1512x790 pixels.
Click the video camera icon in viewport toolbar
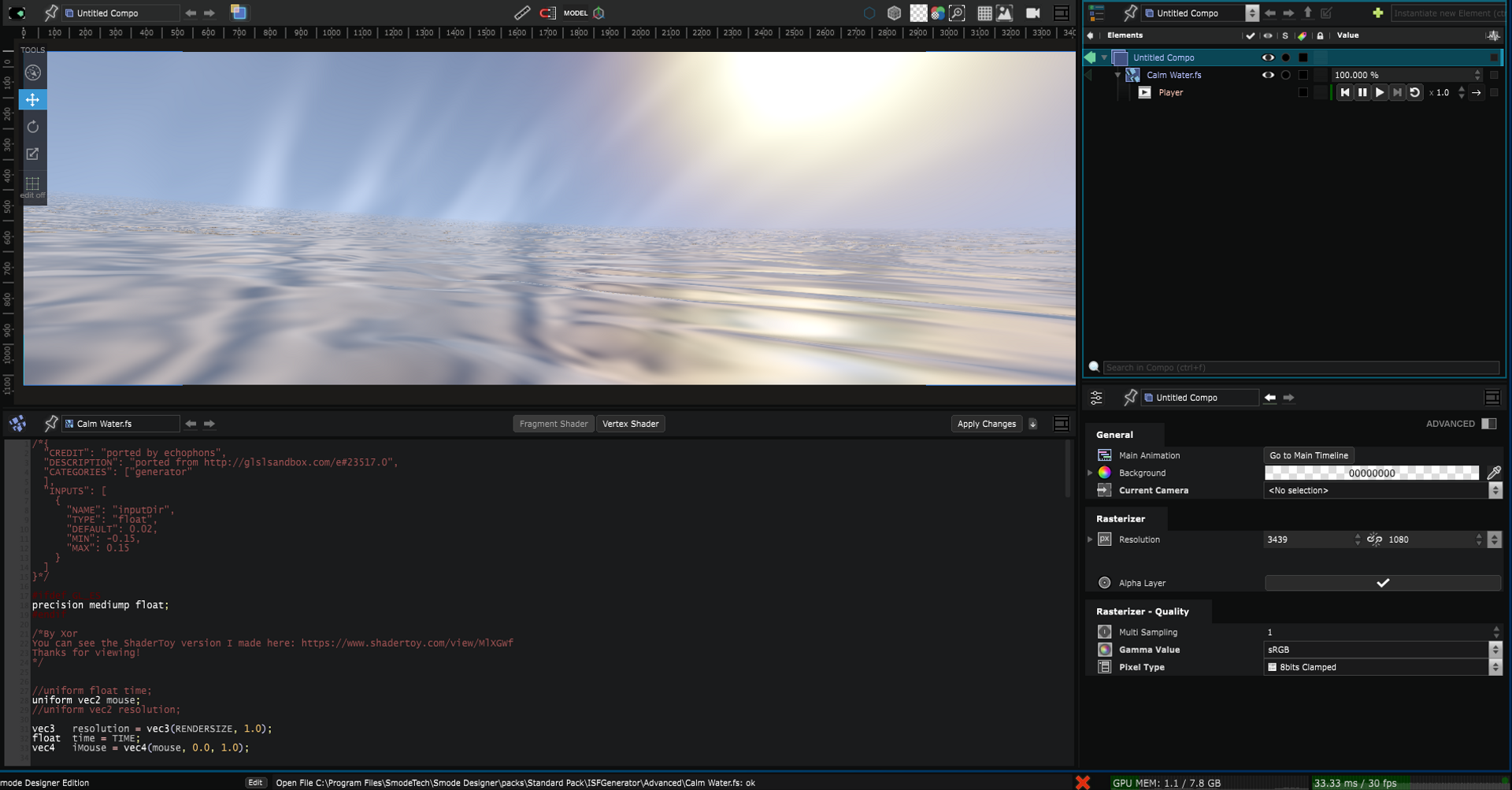(1032, 13)
